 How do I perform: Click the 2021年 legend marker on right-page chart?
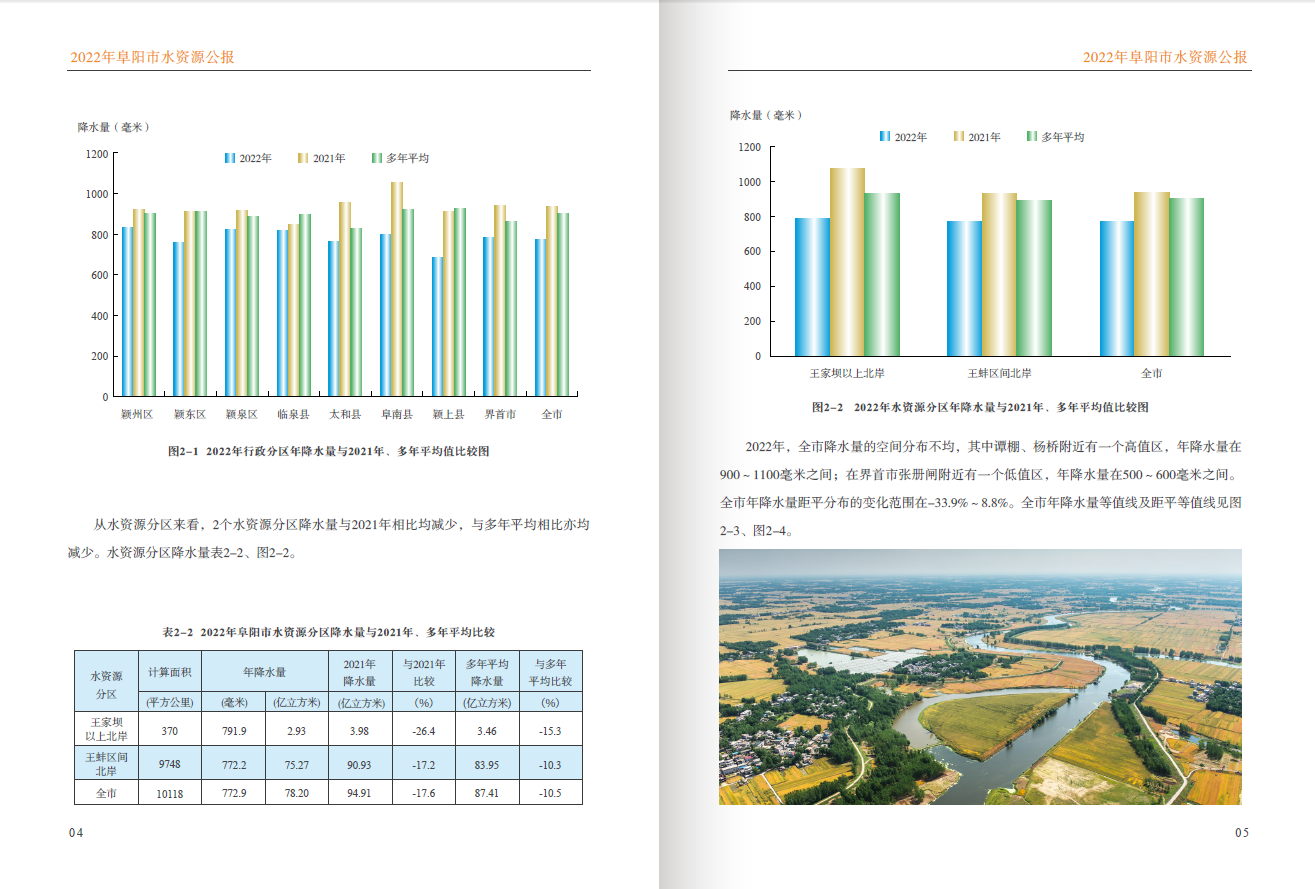pos(957,134)
